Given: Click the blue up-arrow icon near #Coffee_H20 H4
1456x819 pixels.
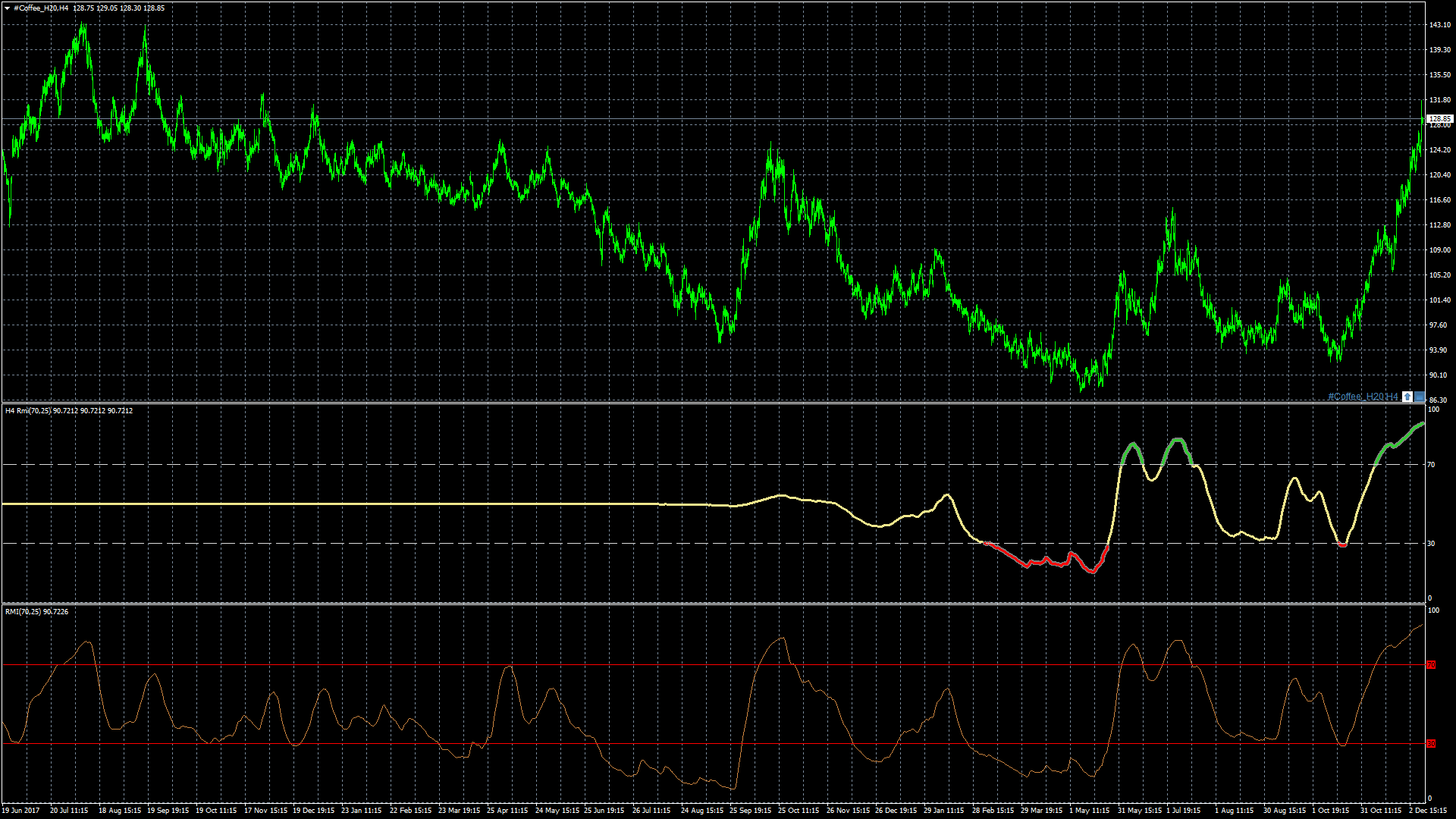Looking at the screenshot, I should point(1407,397).
